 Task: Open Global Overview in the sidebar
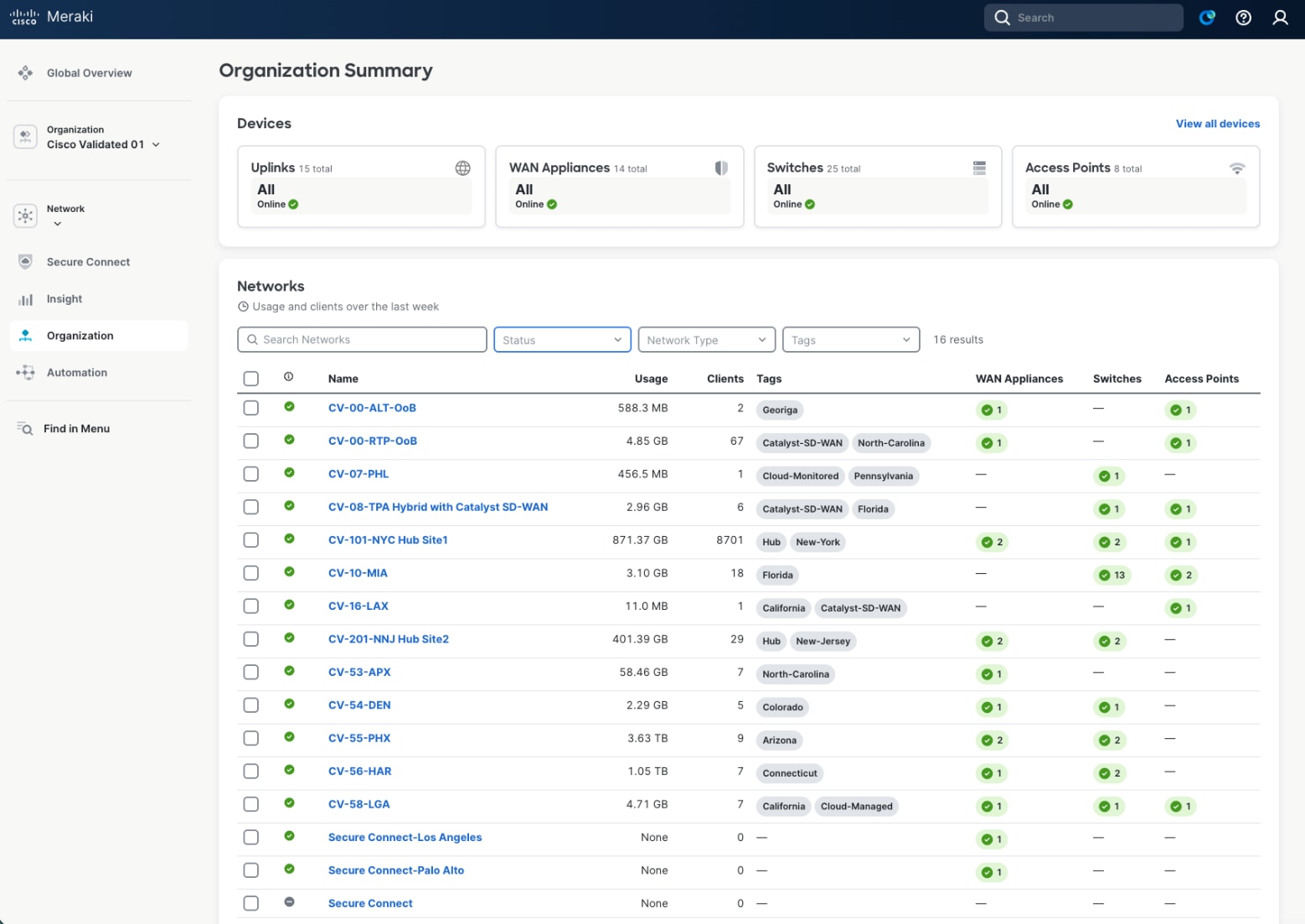[x=90, y=73]
